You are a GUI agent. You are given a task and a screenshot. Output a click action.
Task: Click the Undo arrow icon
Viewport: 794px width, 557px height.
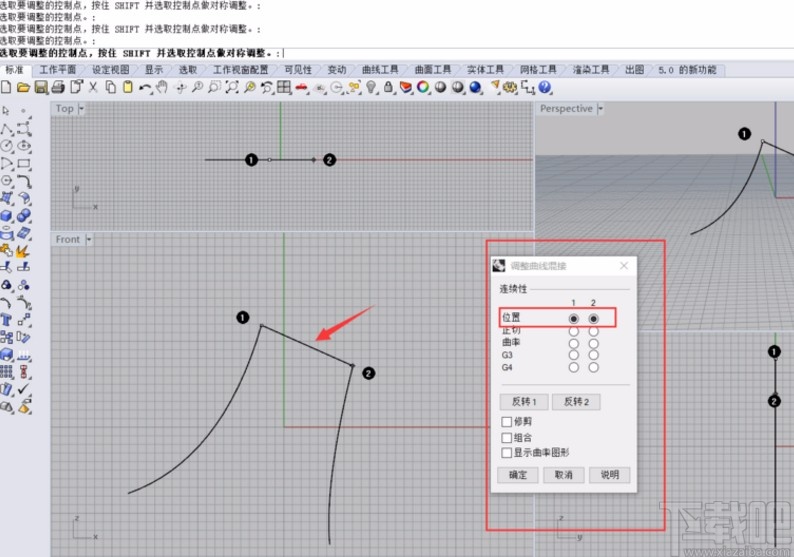(x=145, y=88)
